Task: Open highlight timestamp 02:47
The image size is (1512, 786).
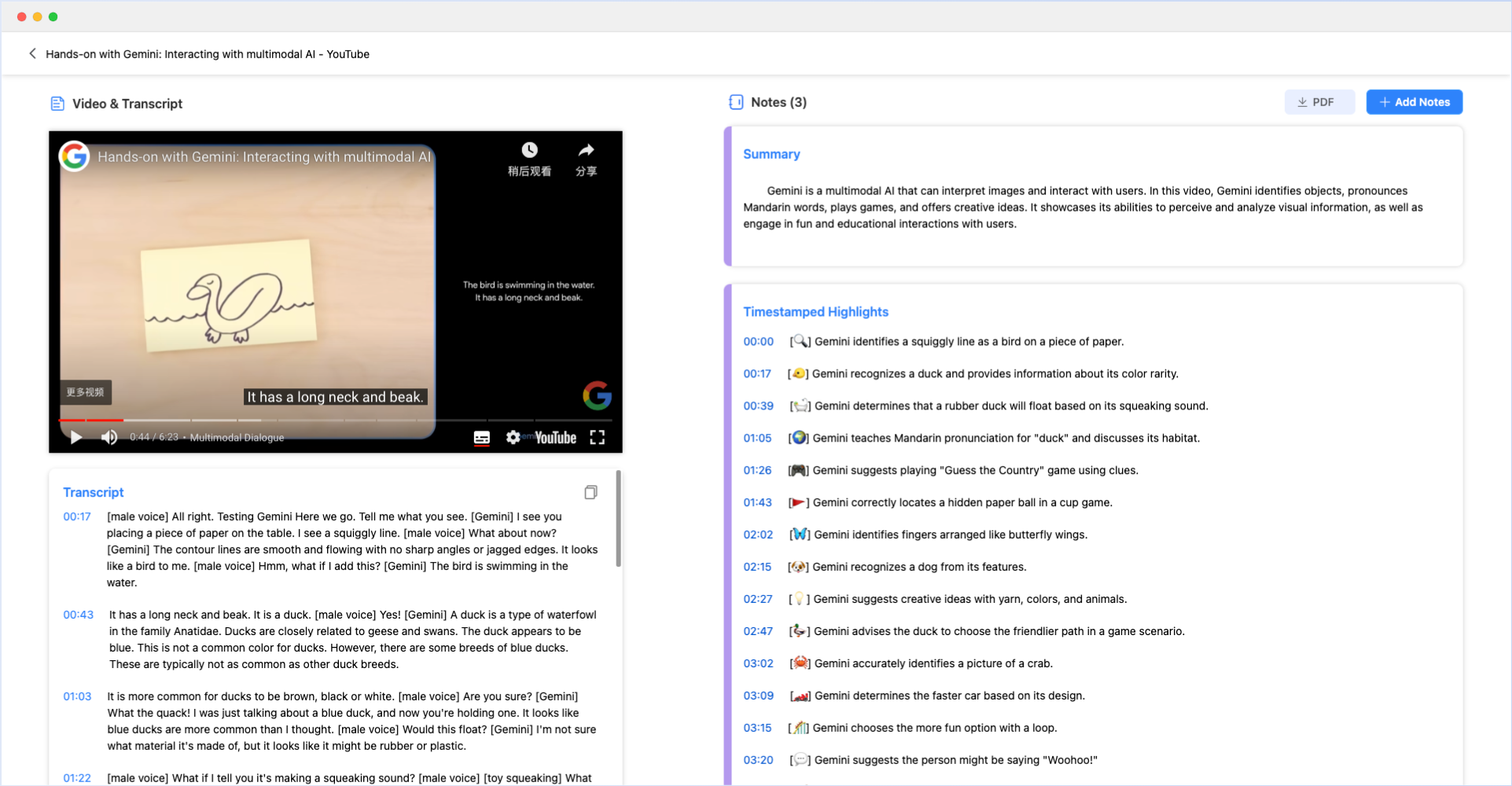Action: [x=758, y=631]
